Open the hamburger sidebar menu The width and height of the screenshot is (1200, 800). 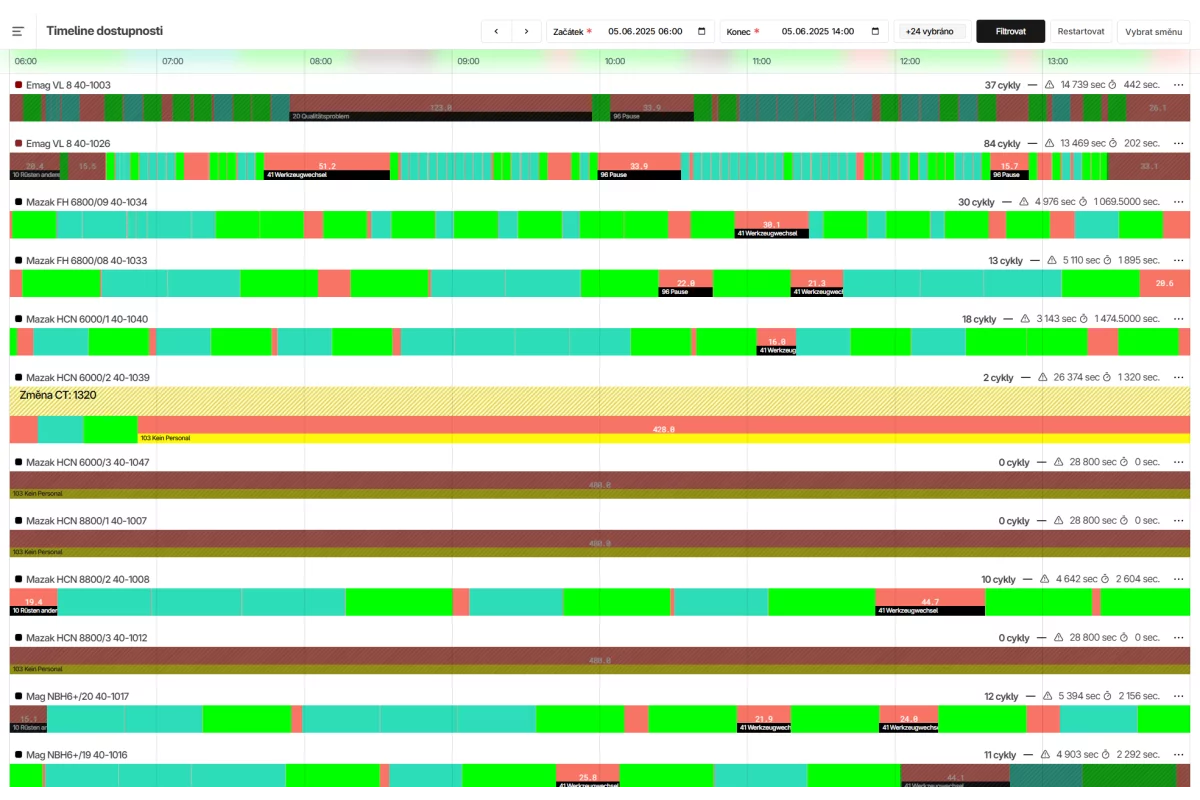[18, 31]
